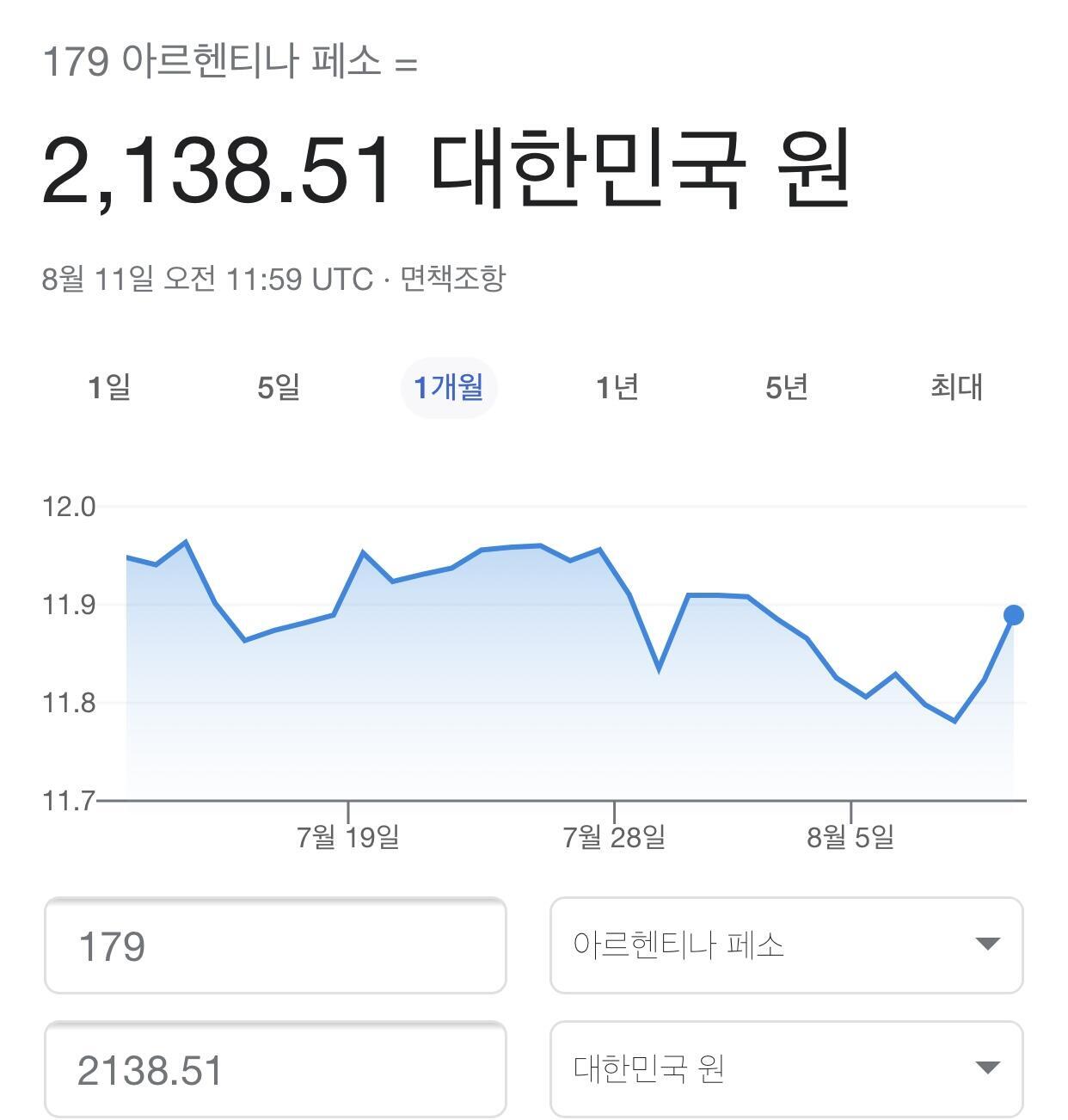The width and height of the screenshot is (1068, 1120).
Task: Click the arrow icon beside 대한민국 원
Action: click(x=988, y=1068)
